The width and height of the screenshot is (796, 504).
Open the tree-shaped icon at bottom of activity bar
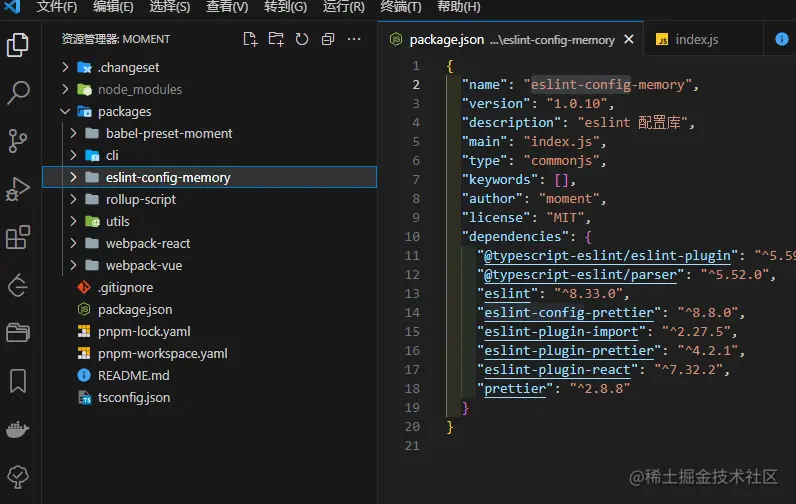click(x=18, y=477)
